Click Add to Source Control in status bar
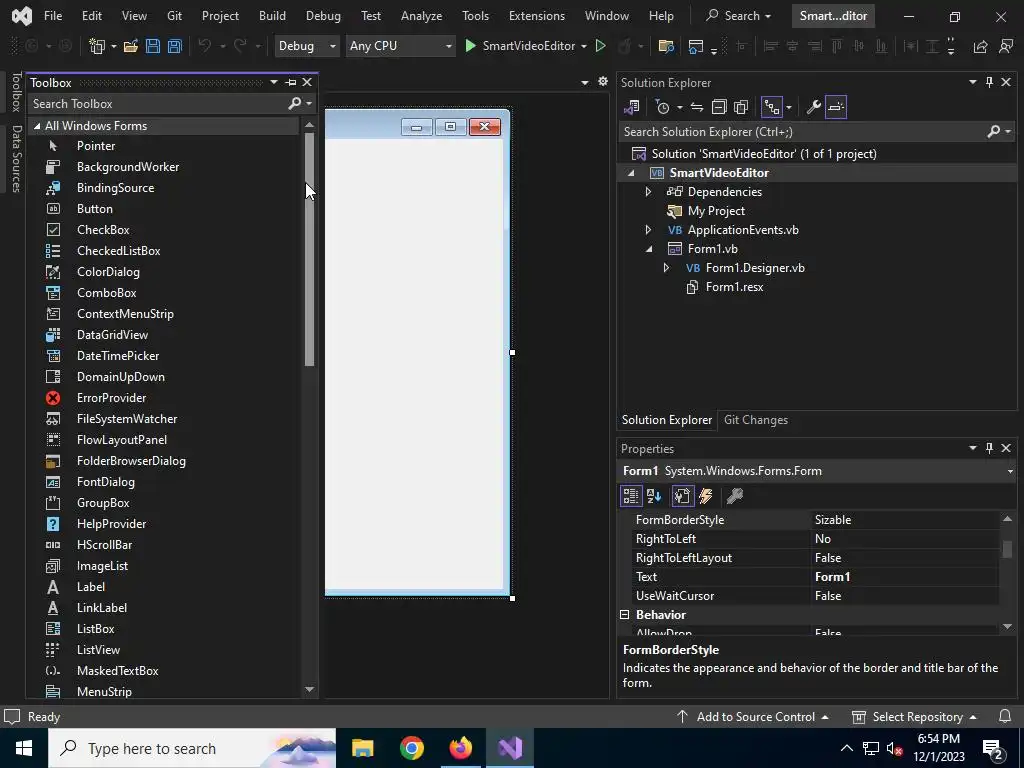Viewport: 1024px width, 768px height. pyautogui.click(x=752, y=716)
